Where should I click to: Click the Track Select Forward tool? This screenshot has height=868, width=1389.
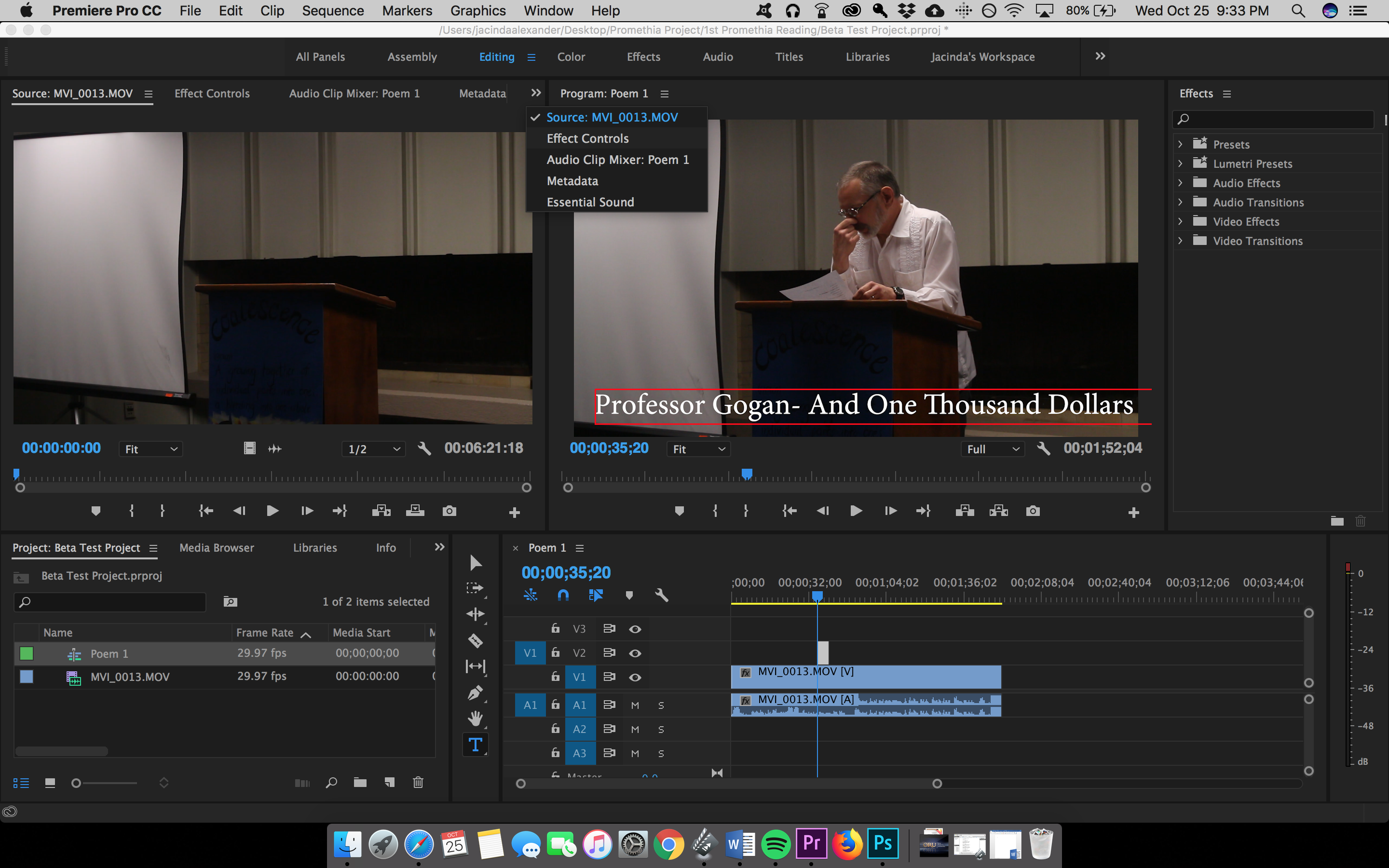point(475,588)
